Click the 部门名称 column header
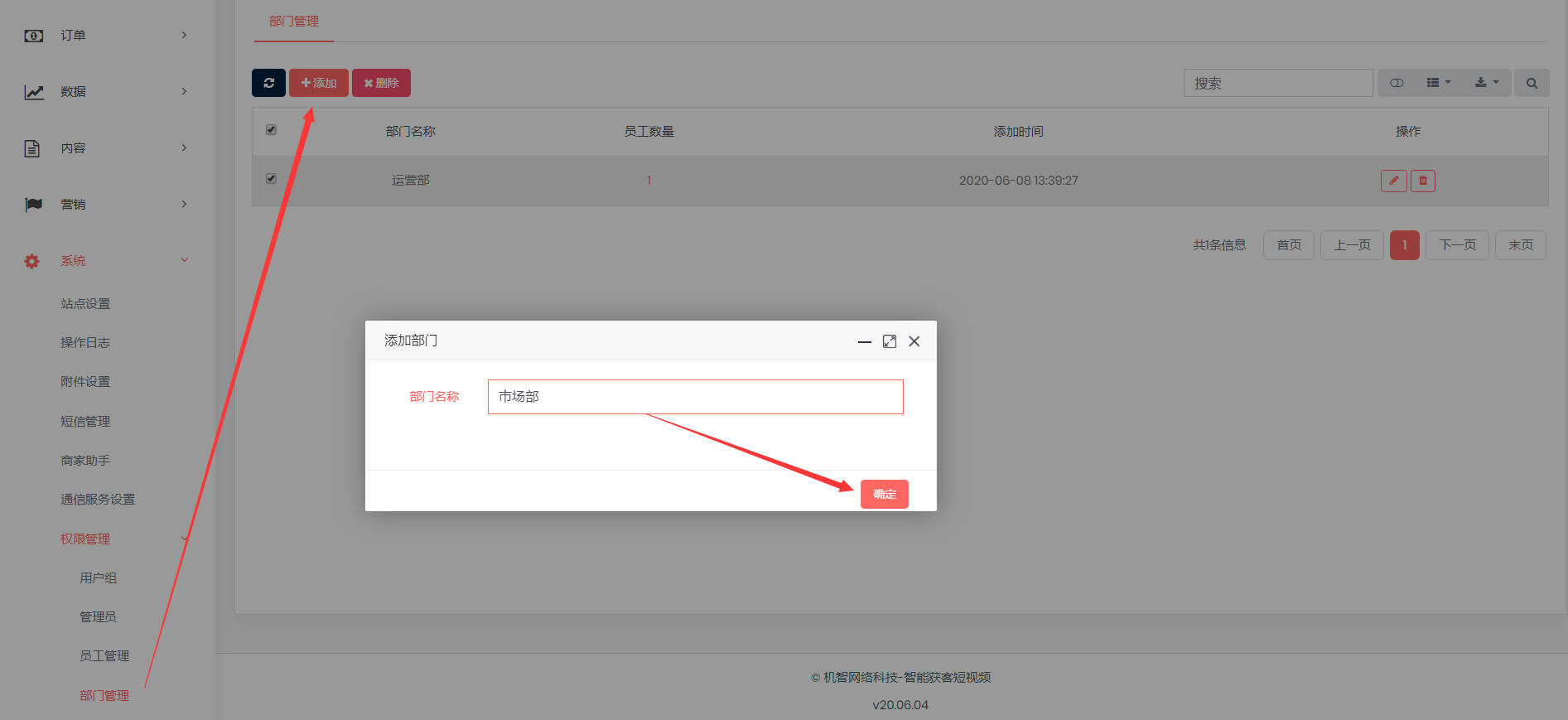Viewport: 1568px width, 720px height. coord(411,132)
